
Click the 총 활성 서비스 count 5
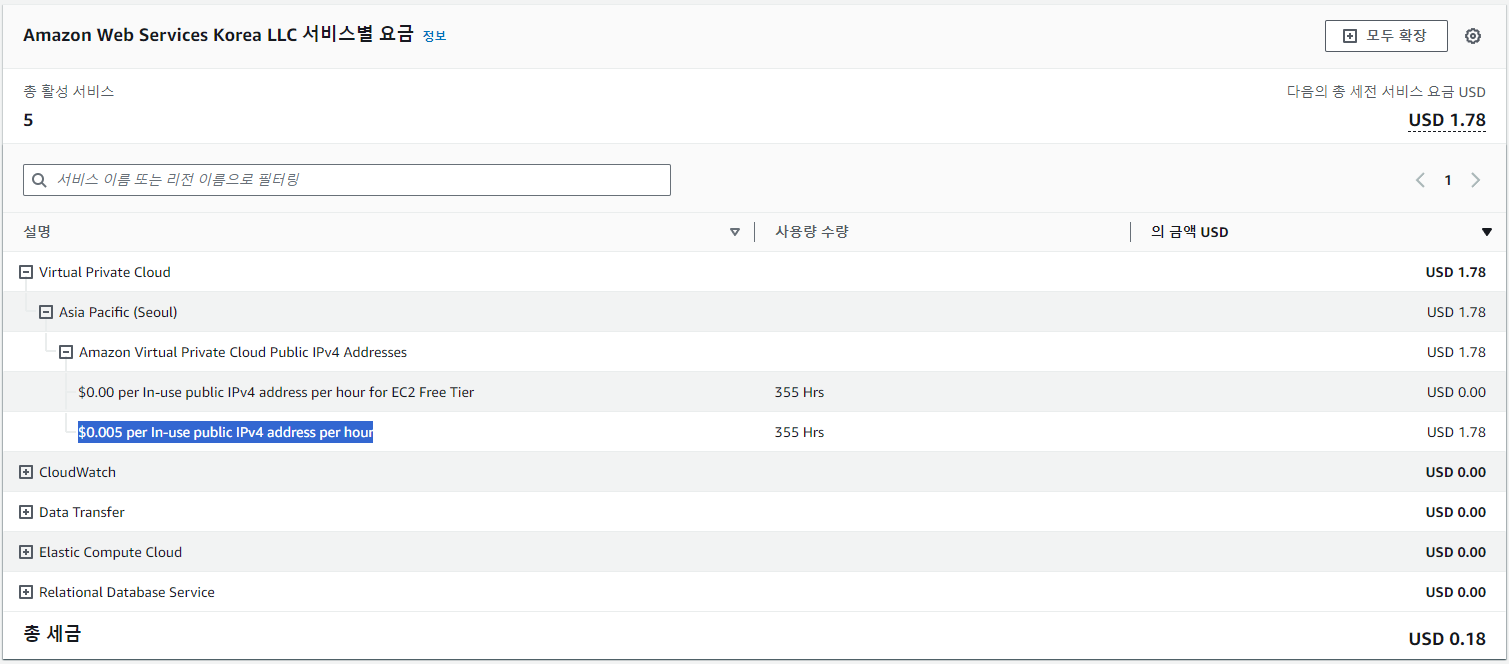pyautogui.click(x=28, y=120)
